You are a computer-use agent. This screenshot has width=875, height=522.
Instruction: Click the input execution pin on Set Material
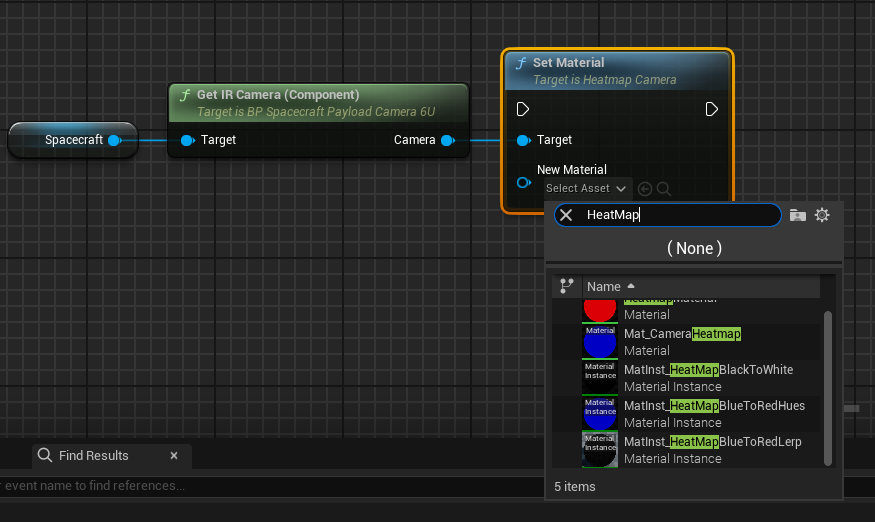[x=523, y=109]
